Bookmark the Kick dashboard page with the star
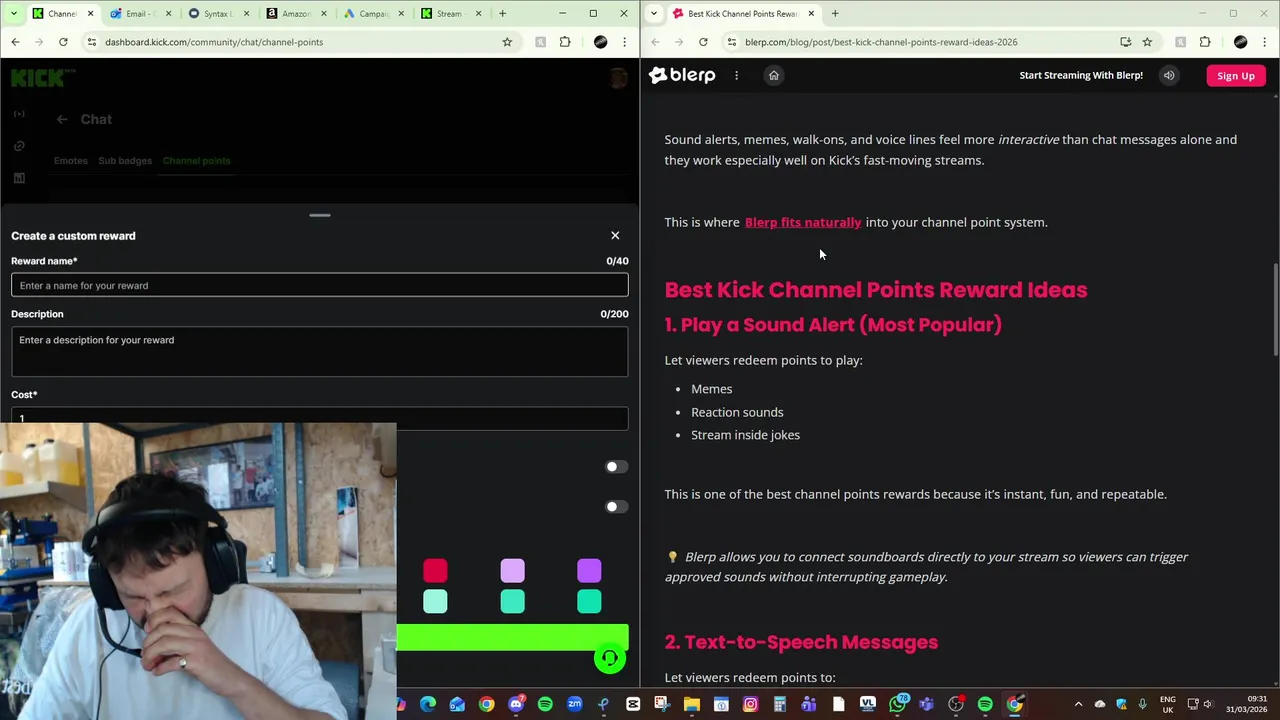 [507, 42]
